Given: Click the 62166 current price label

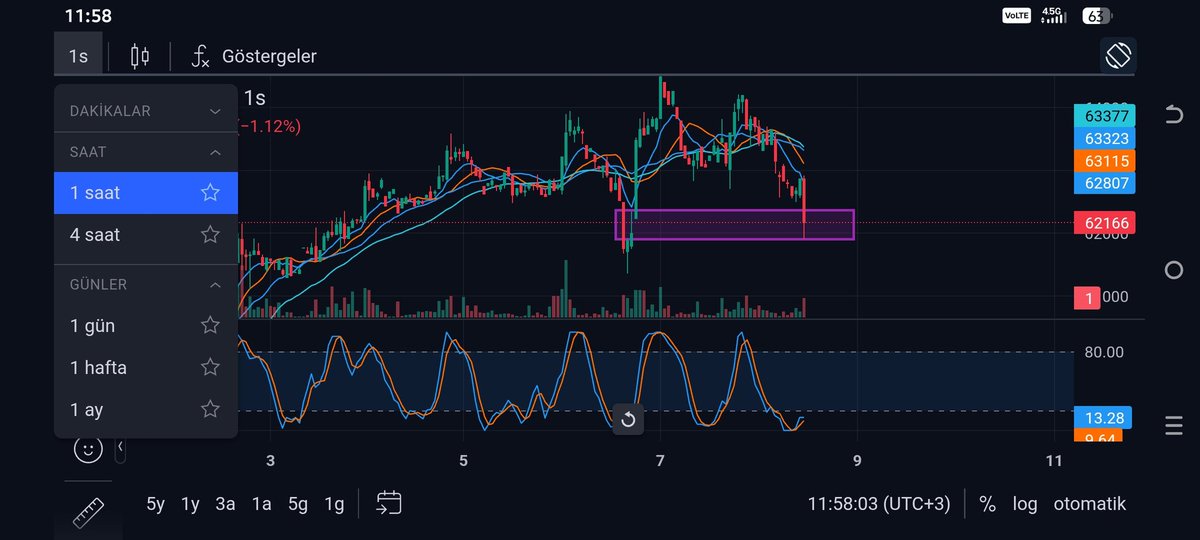Looking at the screenshot, I should 1106,223.
